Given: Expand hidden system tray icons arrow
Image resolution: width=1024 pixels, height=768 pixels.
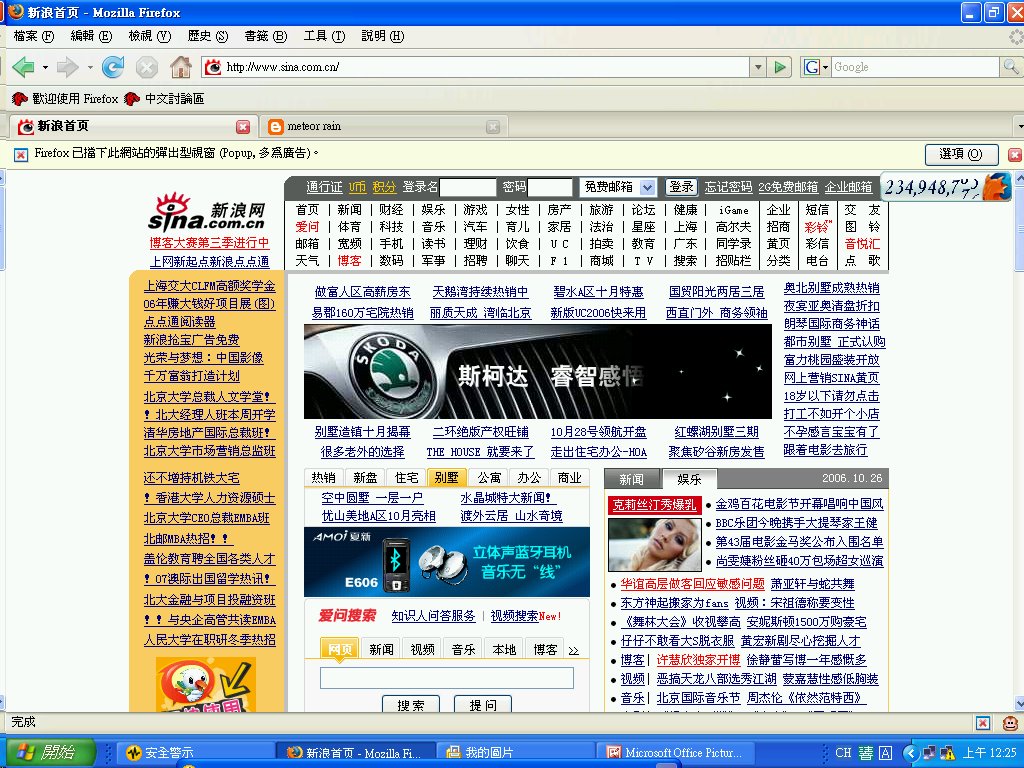Looking at the screenshot, I should [x=910, y=753].
